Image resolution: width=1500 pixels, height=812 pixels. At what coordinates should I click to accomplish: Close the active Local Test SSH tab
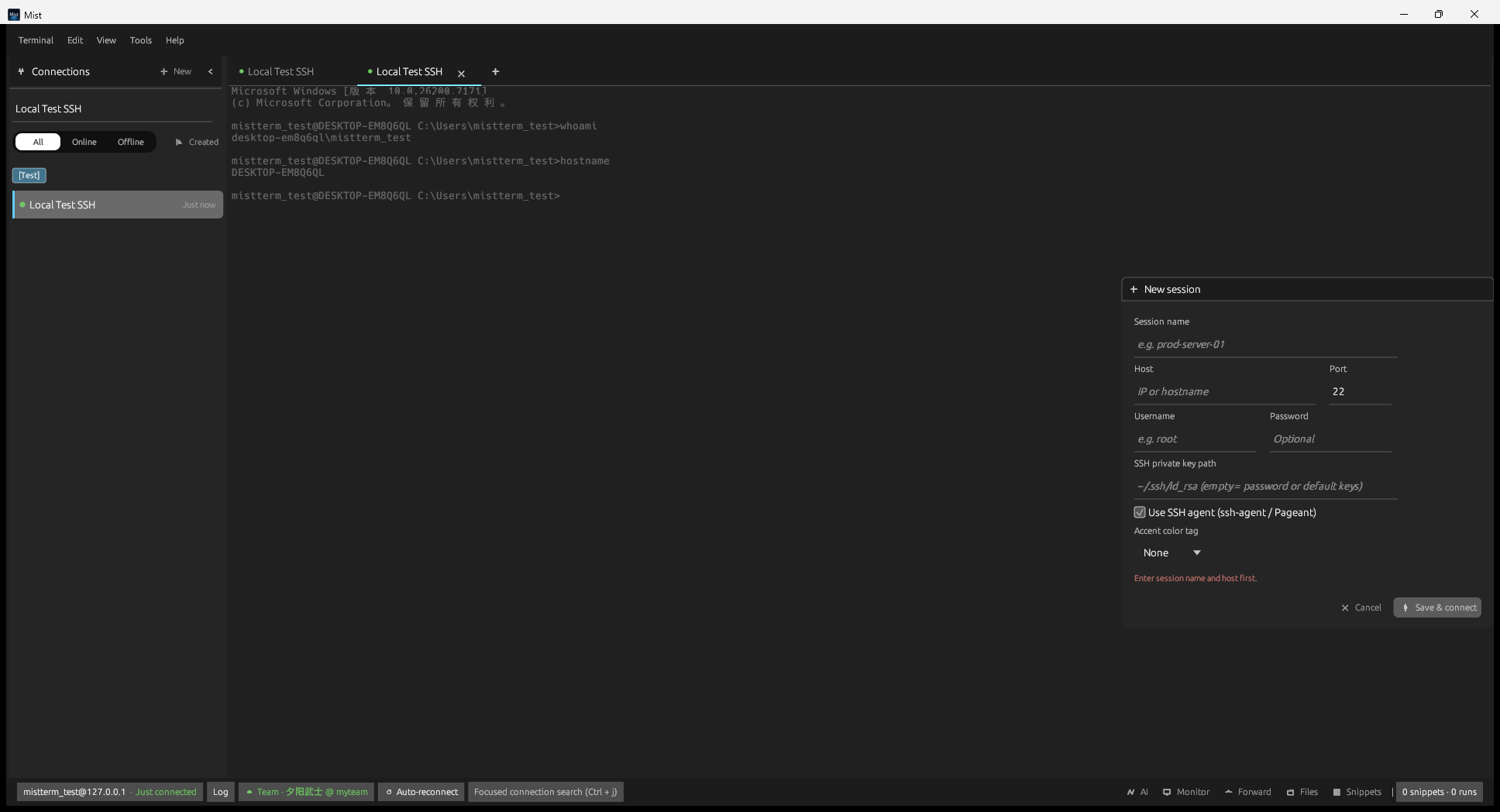pos(461,74)
